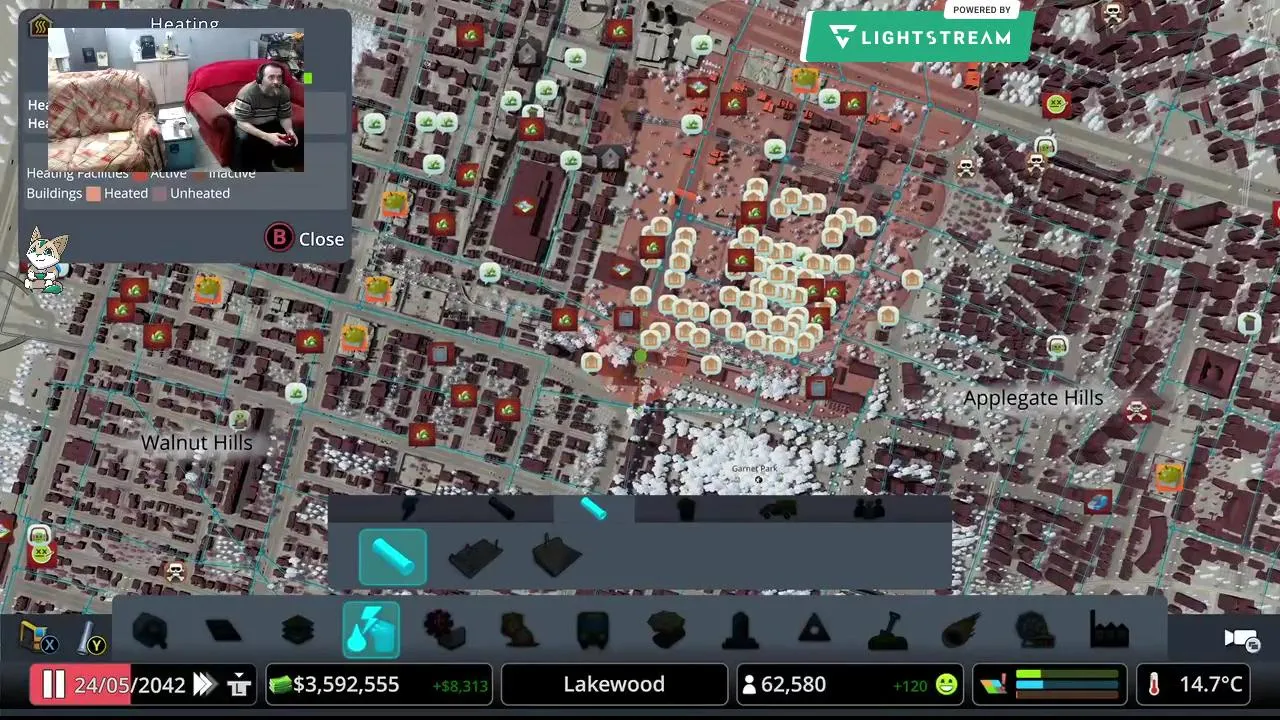The image size is (1280, 720).
Task: Activate the bulldozer tool
Action: 38,637
